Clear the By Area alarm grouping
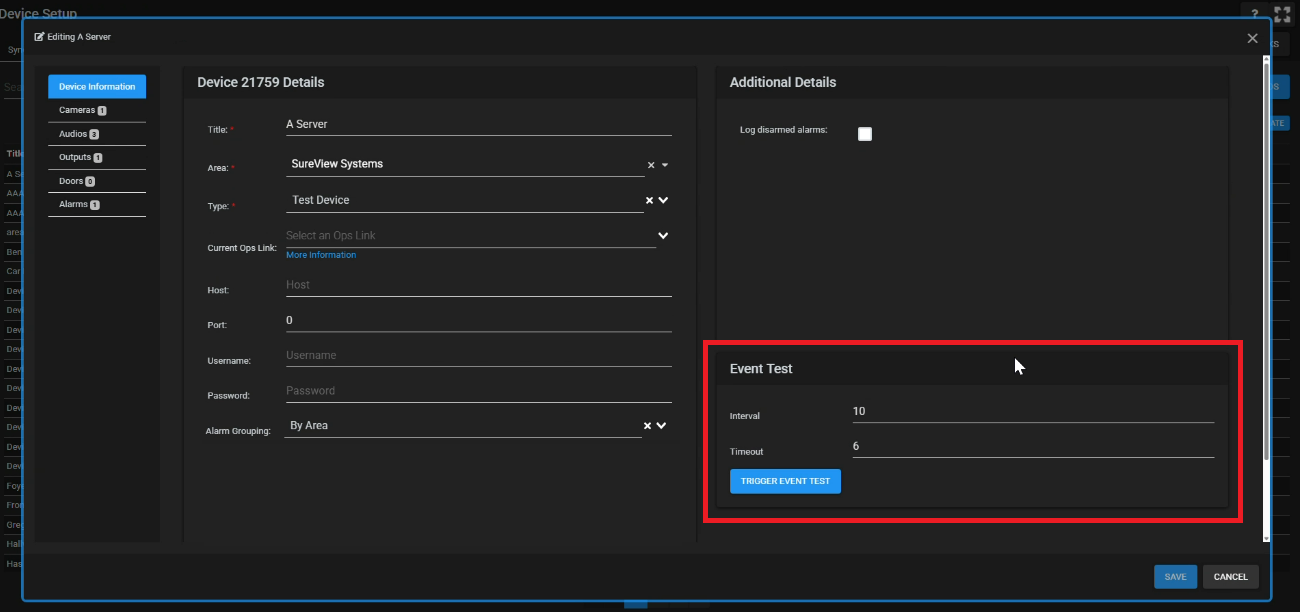The image size is (1300, 612). [x=647, y=425]
